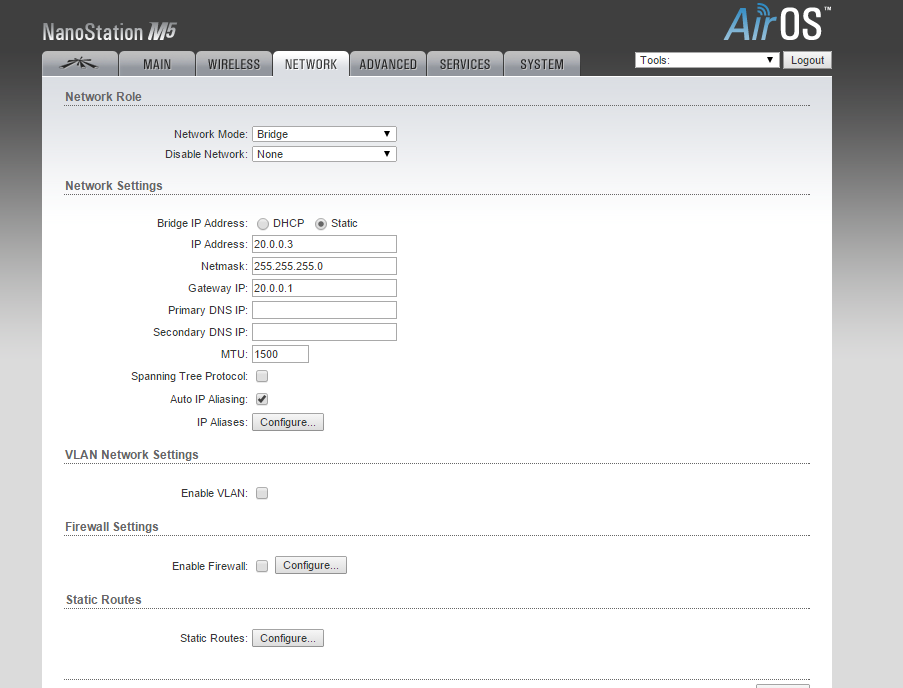Select the DHCP radio button
This screenshot has height=688, width=903.
click(263, 224)
